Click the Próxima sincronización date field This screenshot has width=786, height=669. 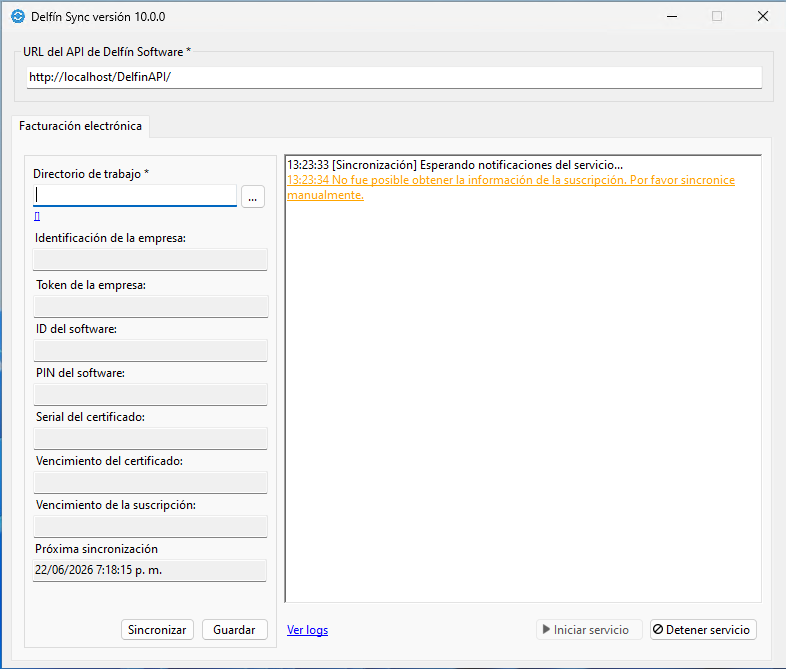point(149,570)
